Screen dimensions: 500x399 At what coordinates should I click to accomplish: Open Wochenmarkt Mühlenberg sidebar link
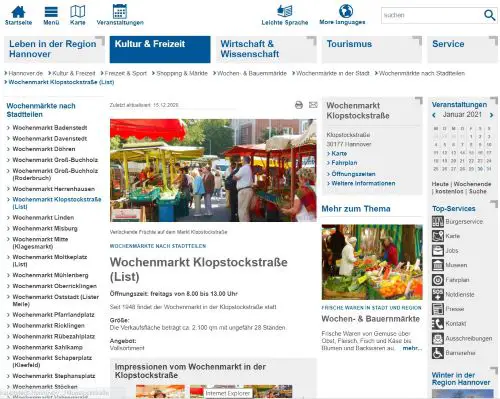[50, 275]
